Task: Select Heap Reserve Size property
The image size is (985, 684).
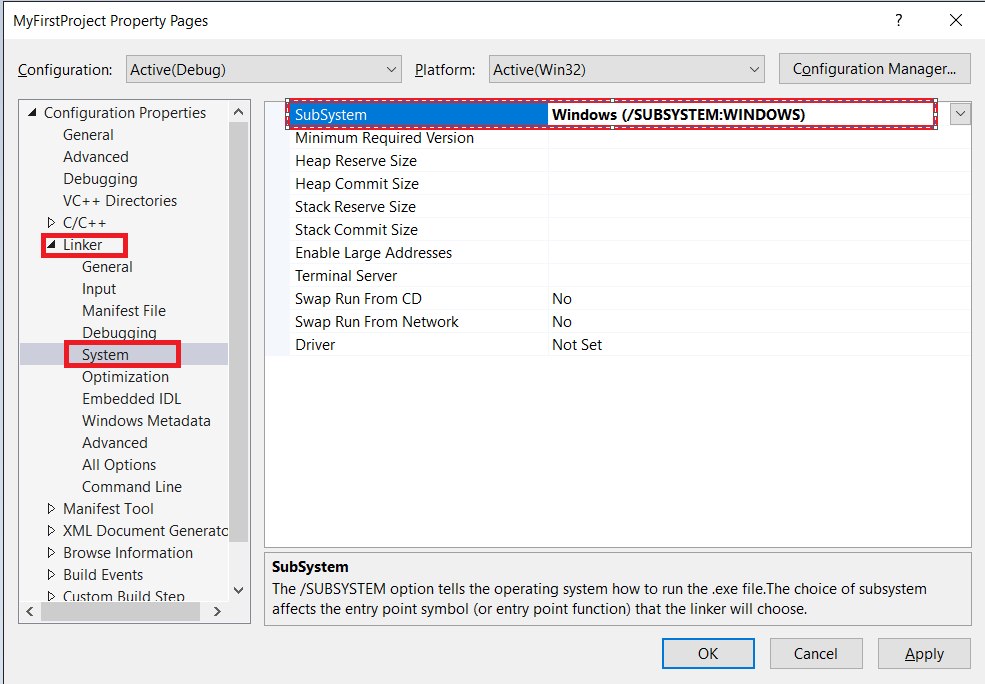Action: (x=356, y=161)
